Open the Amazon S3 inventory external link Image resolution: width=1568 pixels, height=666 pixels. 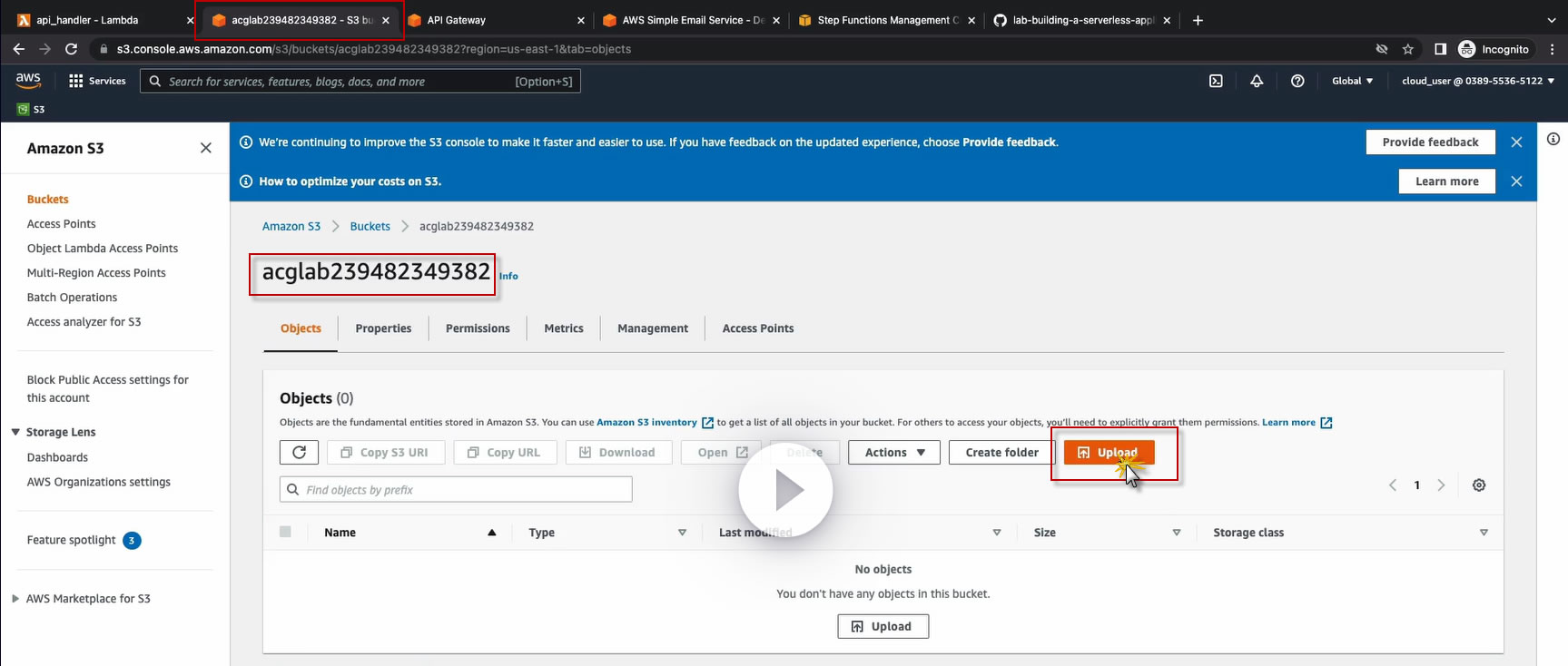point(655,423)
